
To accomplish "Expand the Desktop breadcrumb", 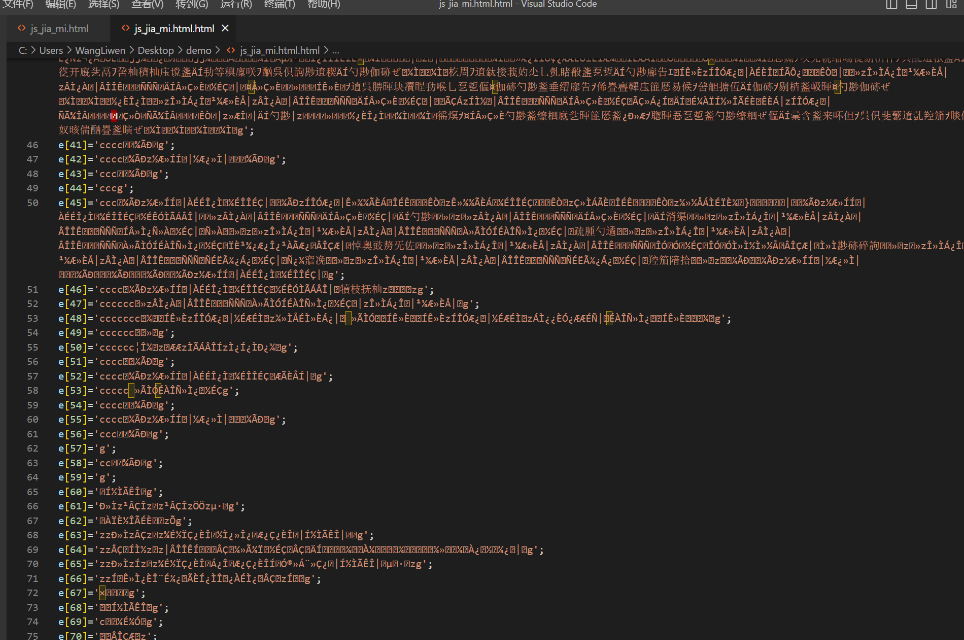I will pyautogui.click(x=156, y=50).
